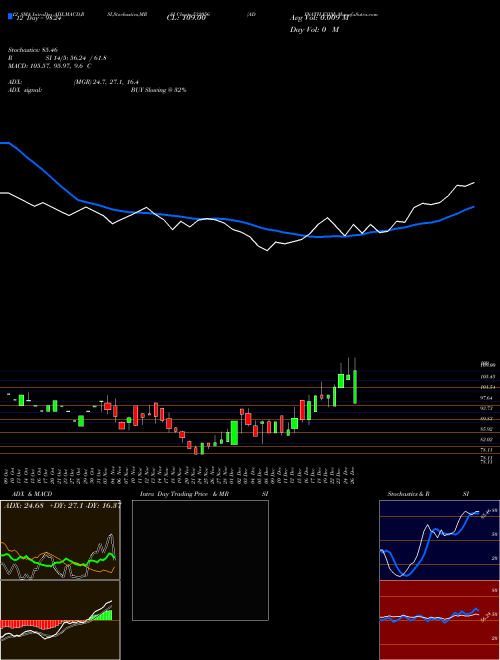Open the ADX indicator mini chart
Viewport: 500px width, 660px height.
(60, 540)
